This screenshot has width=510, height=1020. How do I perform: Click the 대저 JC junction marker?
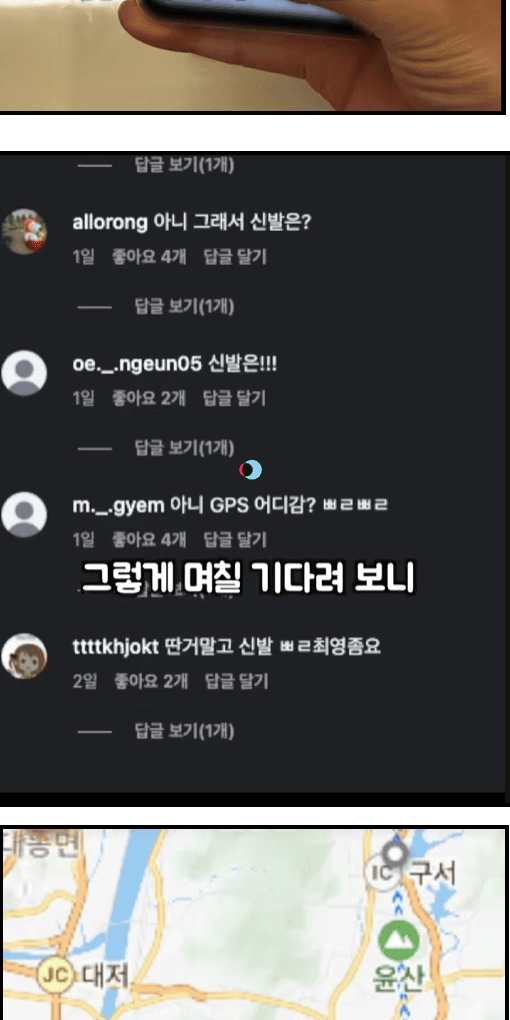click(x=55, y=976)
